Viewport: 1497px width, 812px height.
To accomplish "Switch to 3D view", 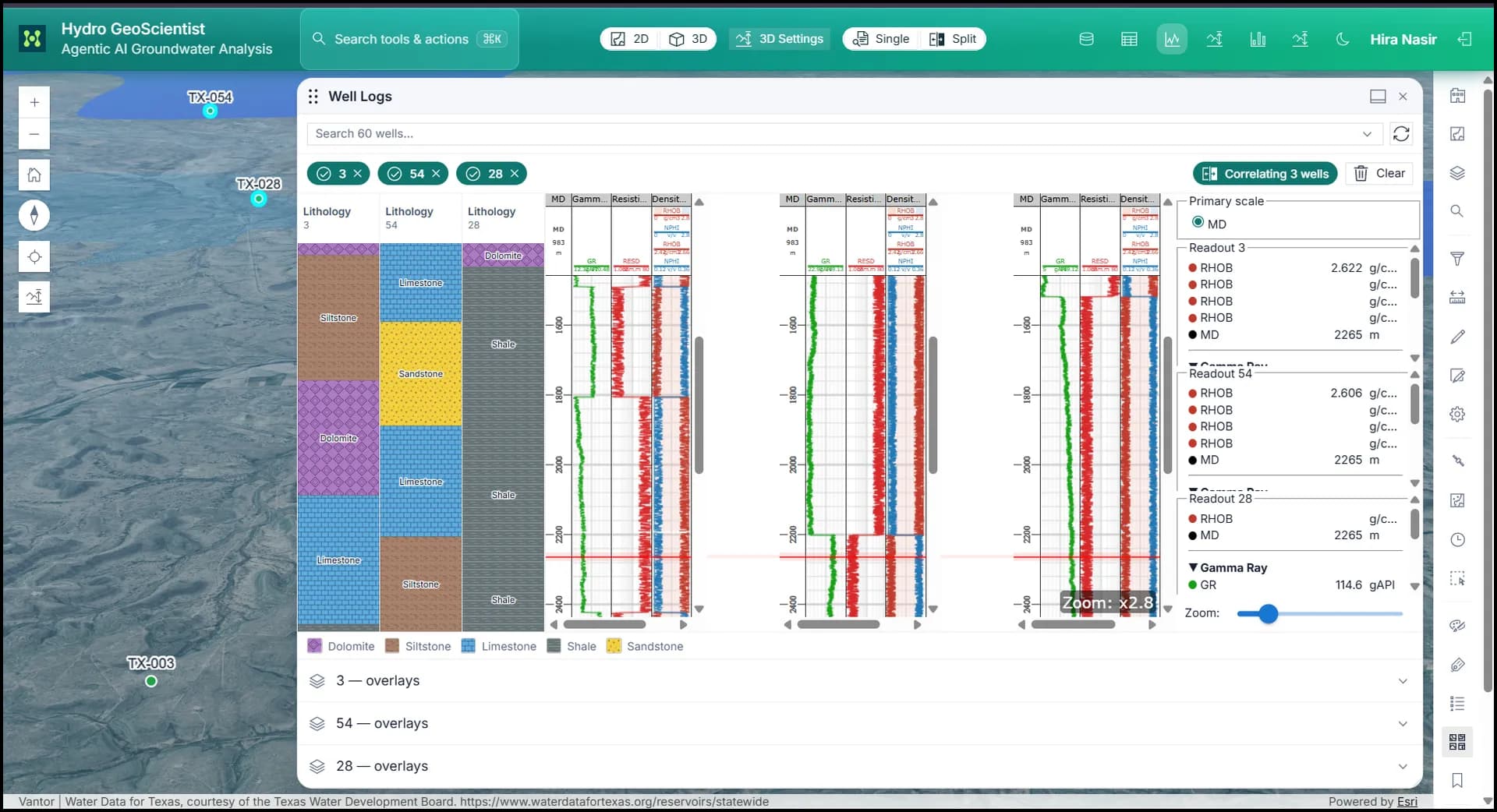I will (688, 39).
